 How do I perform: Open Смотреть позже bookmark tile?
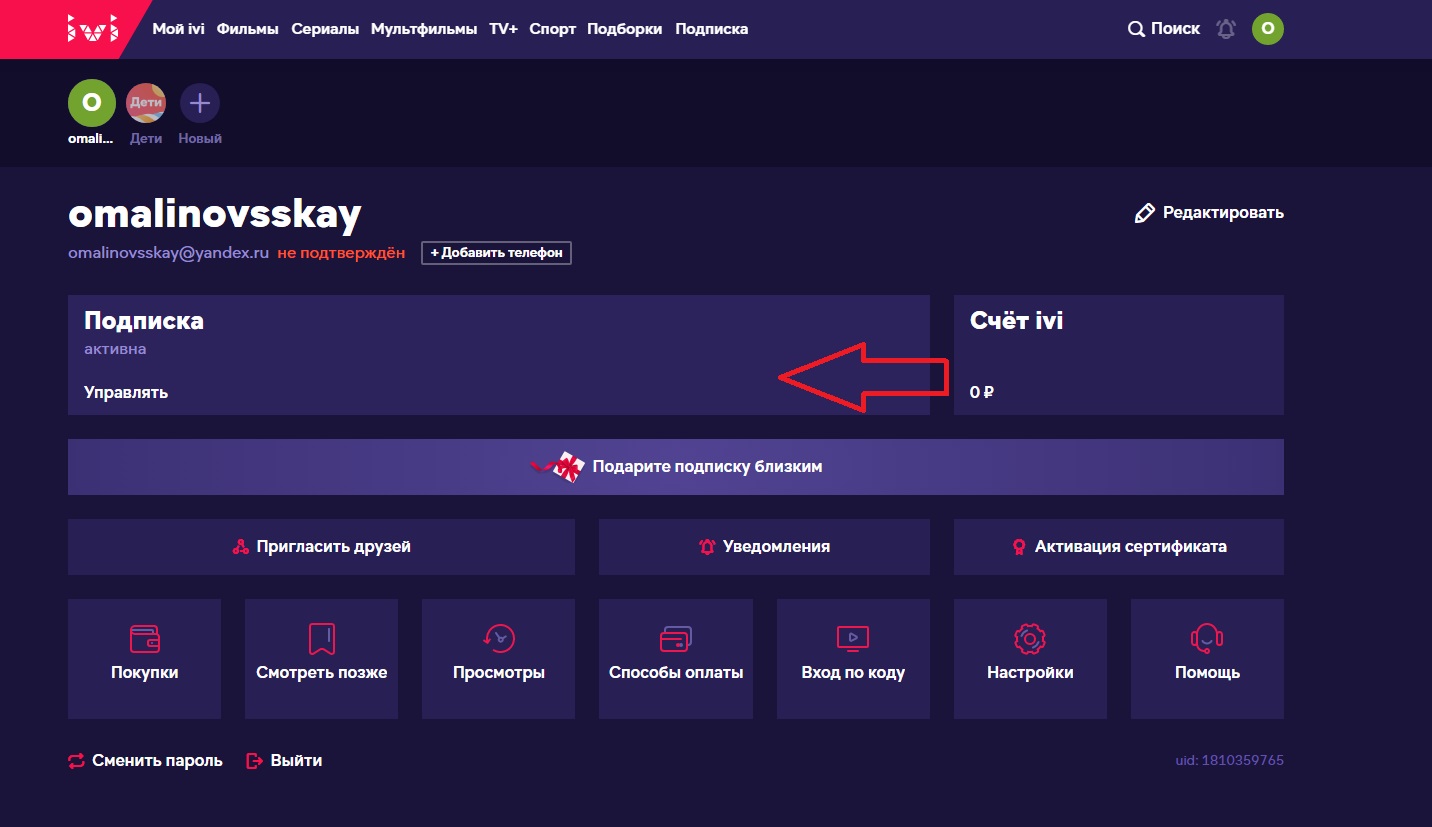[x=322, y=659]
